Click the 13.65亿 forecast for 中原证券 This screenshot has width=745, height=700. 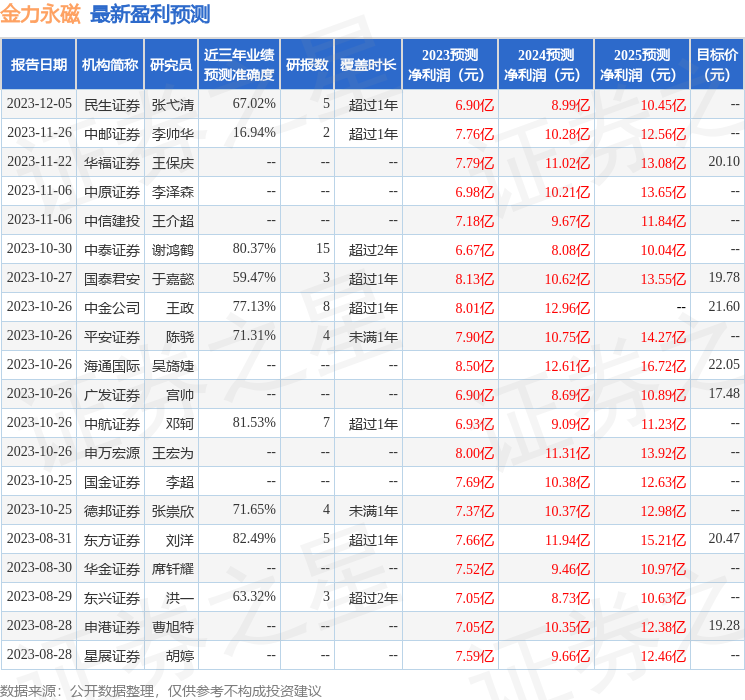pos(663,192)
